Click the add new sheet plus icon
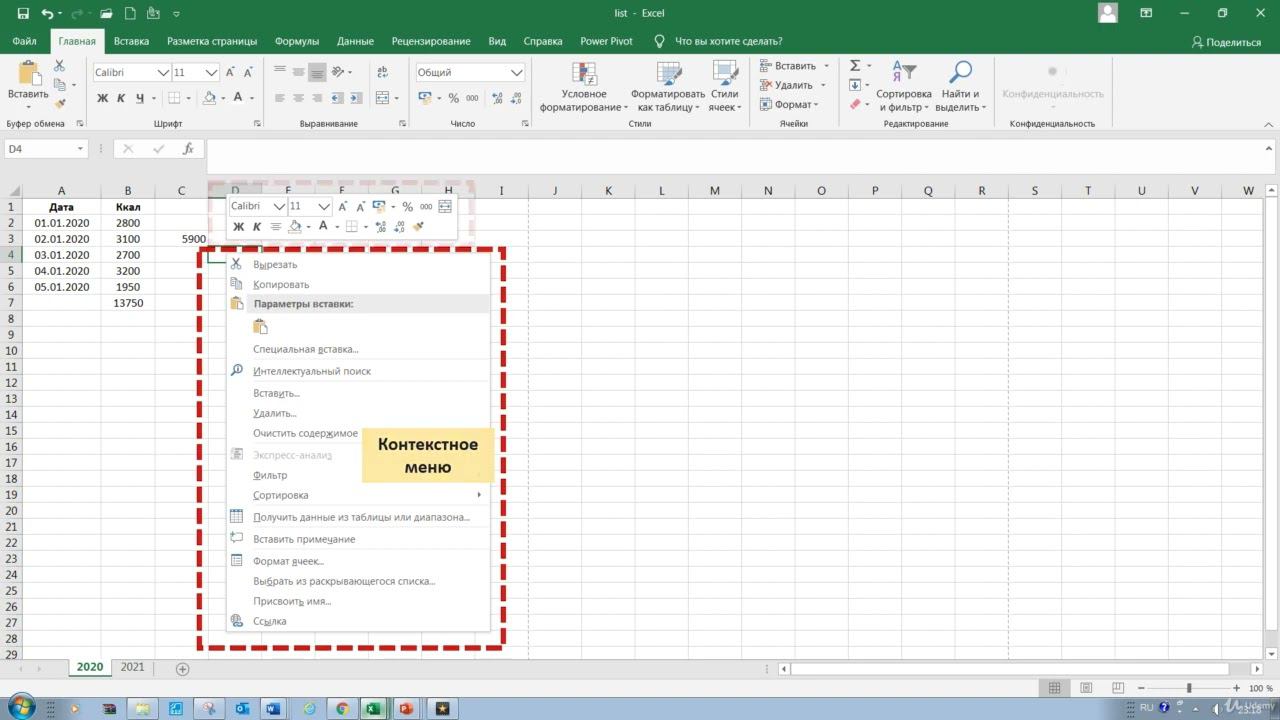This screenshot has height=720, width=1280. point(182,668)
